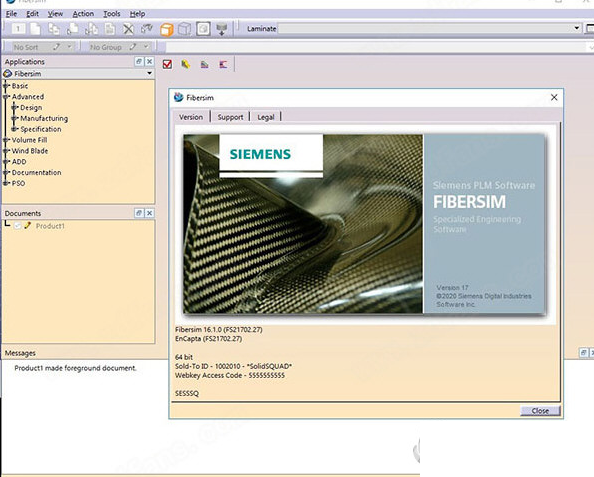Click the '64 bit' text line

[184, 357]
